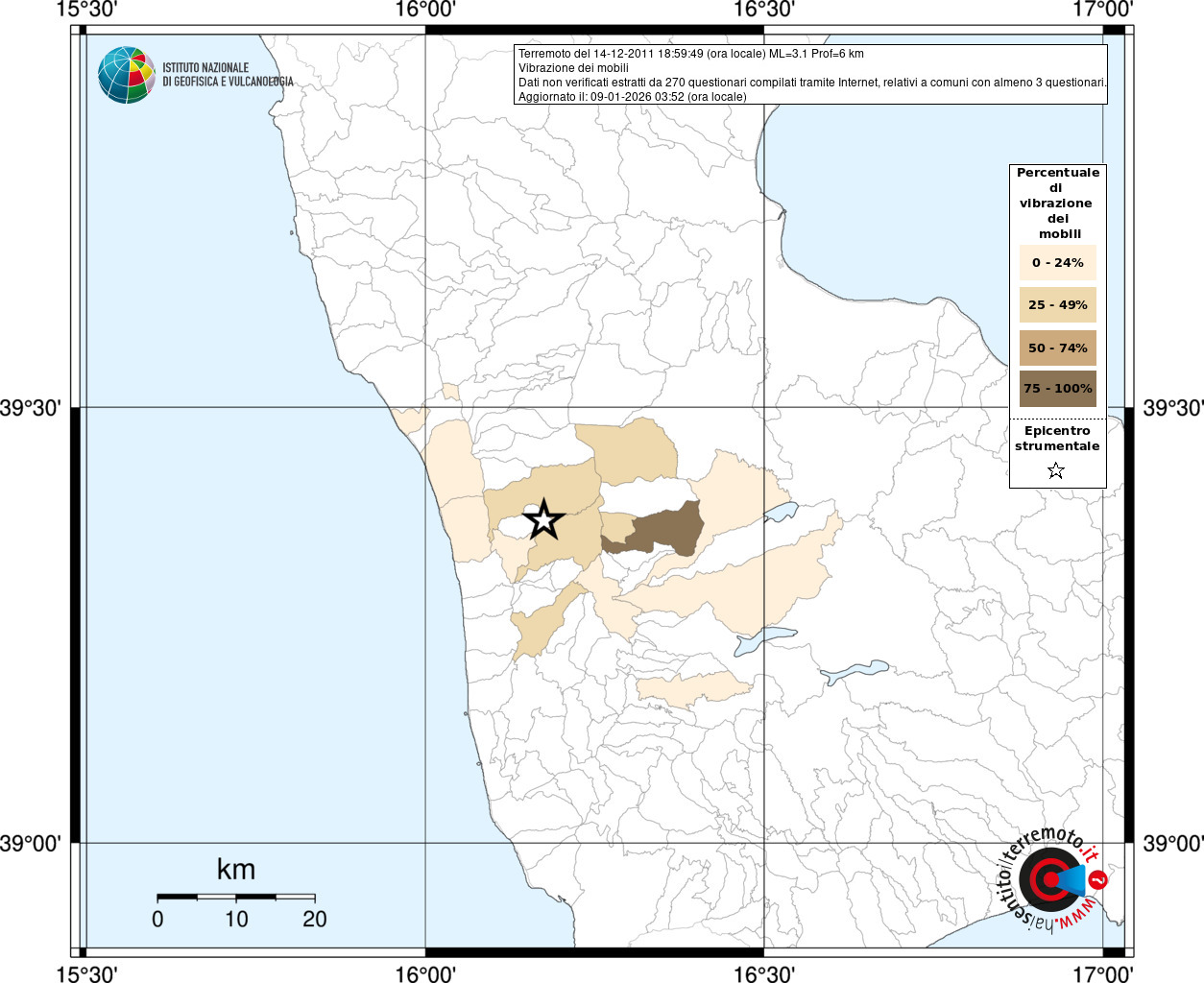
Task: Click the bottom axis label 16°30'
Action: [x=764, y=973]
